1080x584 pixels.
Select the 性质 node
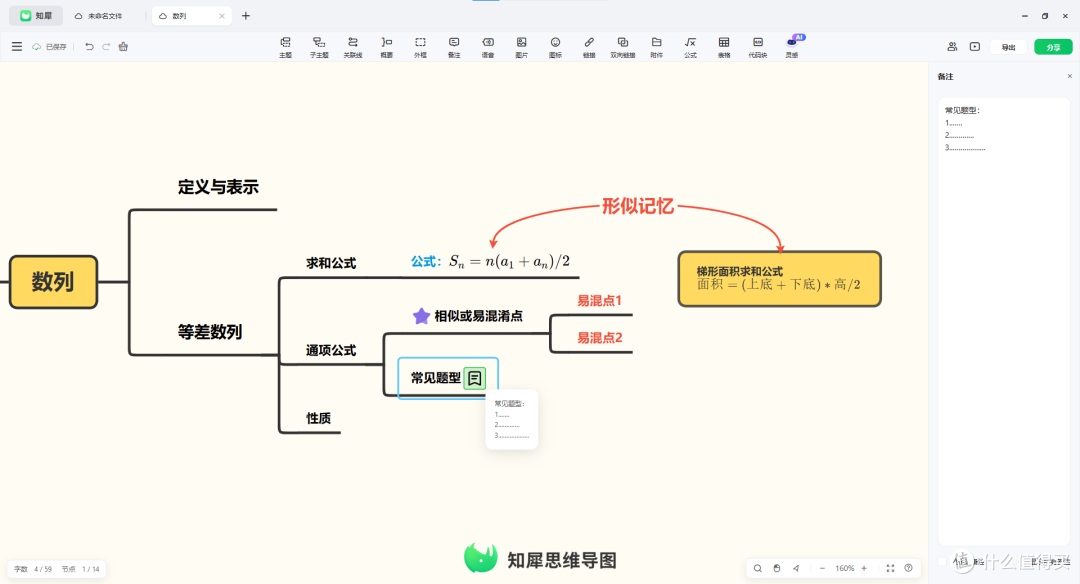coord(318,418)
